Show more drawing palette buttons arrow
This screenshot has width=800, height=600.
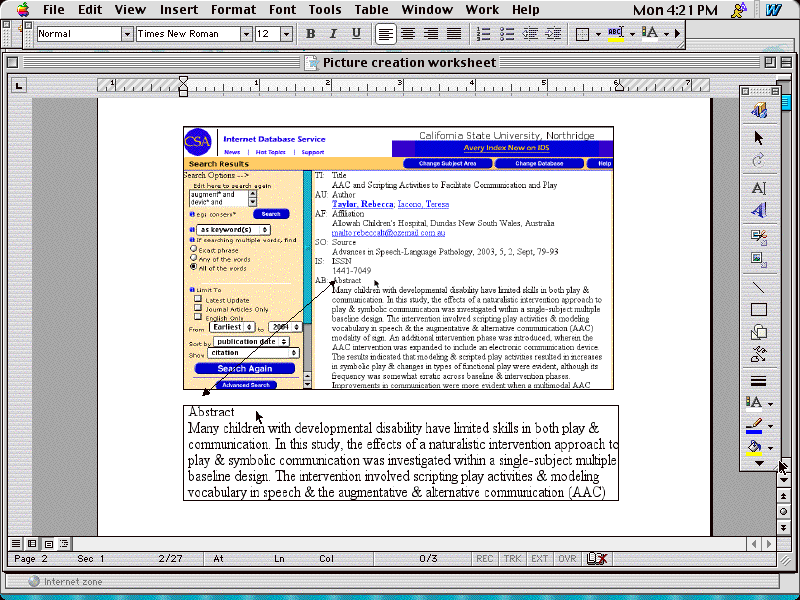point(759,463)
